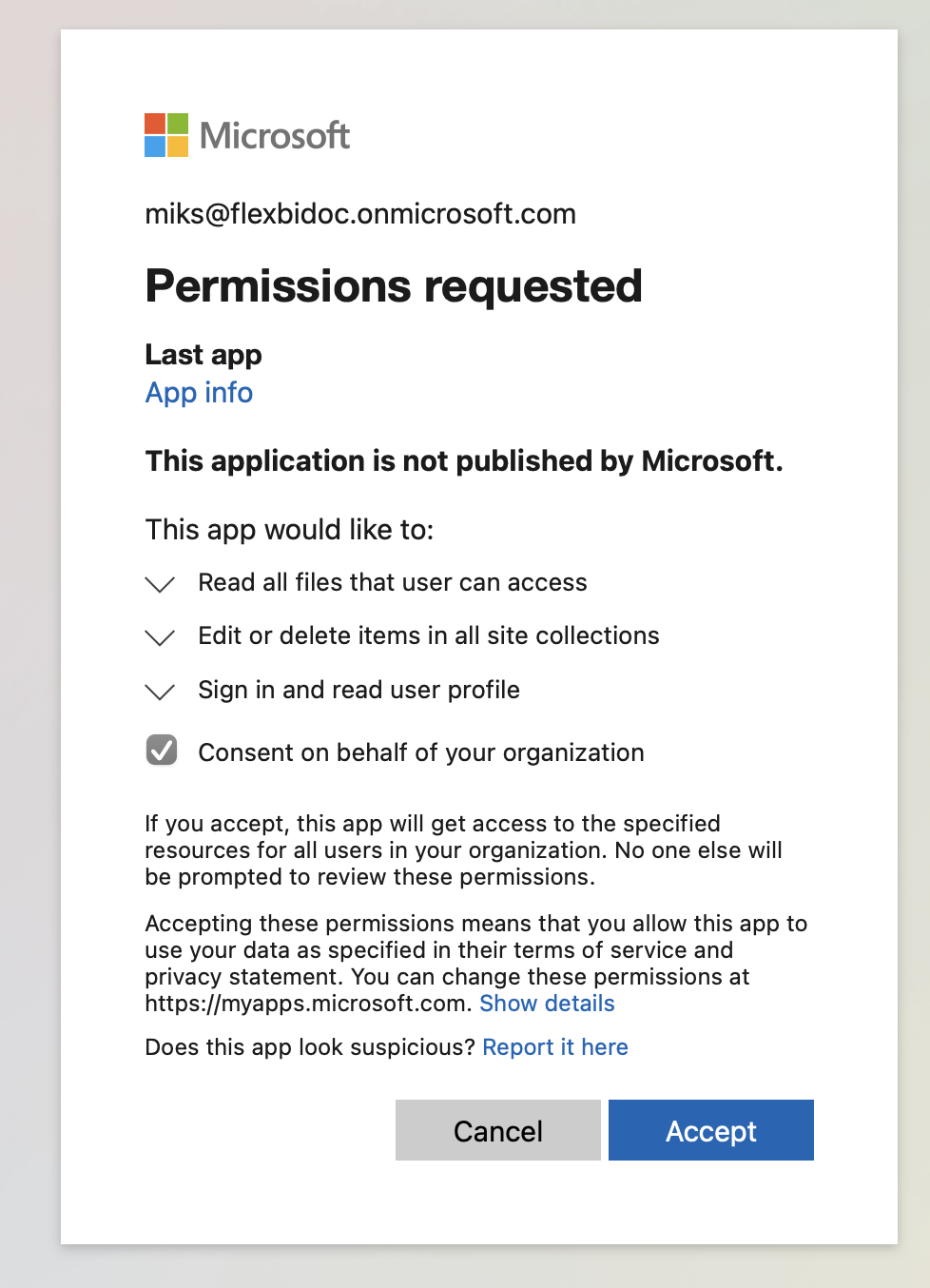Click the red square in the Microsoft logo
This screenshot has height=1288, width=930.
click(x=154, y=122)
